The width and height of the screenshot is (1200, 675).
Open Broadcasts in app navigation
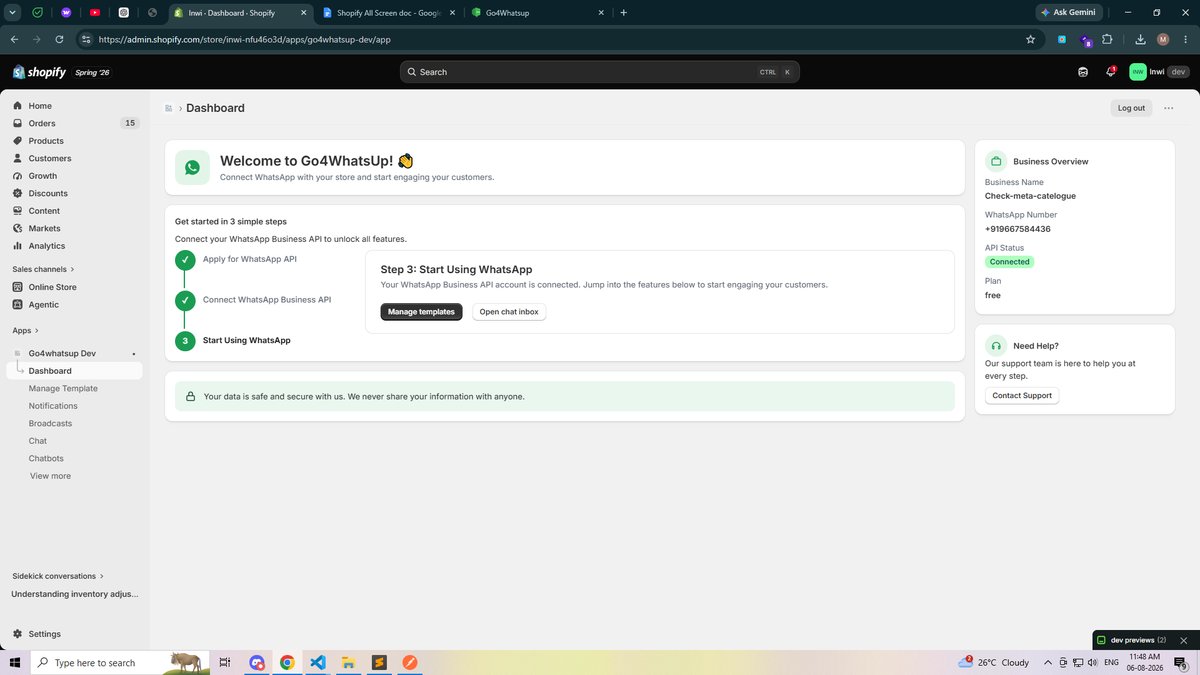[x=50, y=423]
